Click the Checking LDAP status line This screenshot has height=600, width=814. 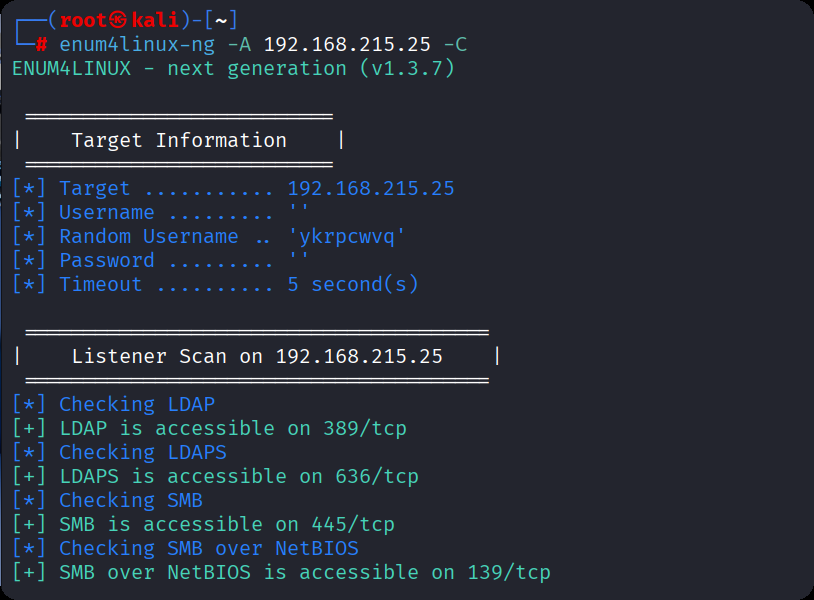(136, 405)
